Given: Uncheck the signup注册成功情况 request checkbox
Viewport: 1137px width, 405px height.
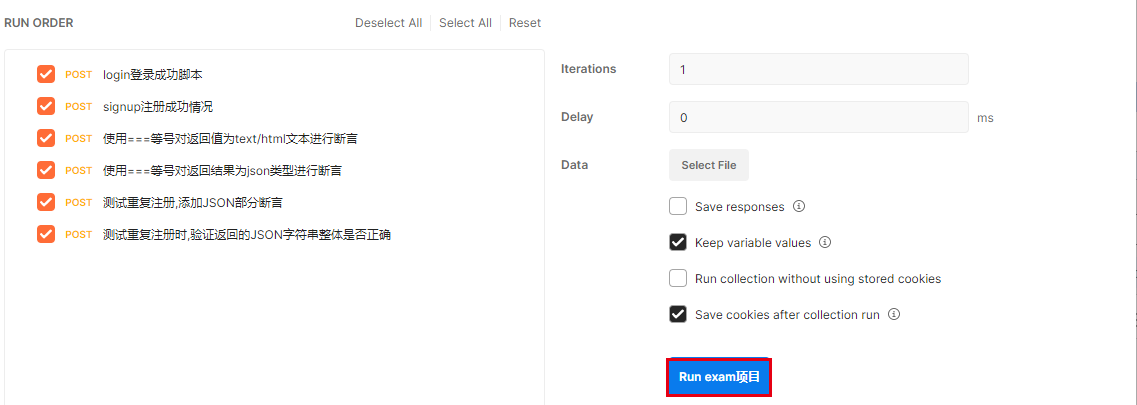Looking at the screenshot, I should pos(46,106).
